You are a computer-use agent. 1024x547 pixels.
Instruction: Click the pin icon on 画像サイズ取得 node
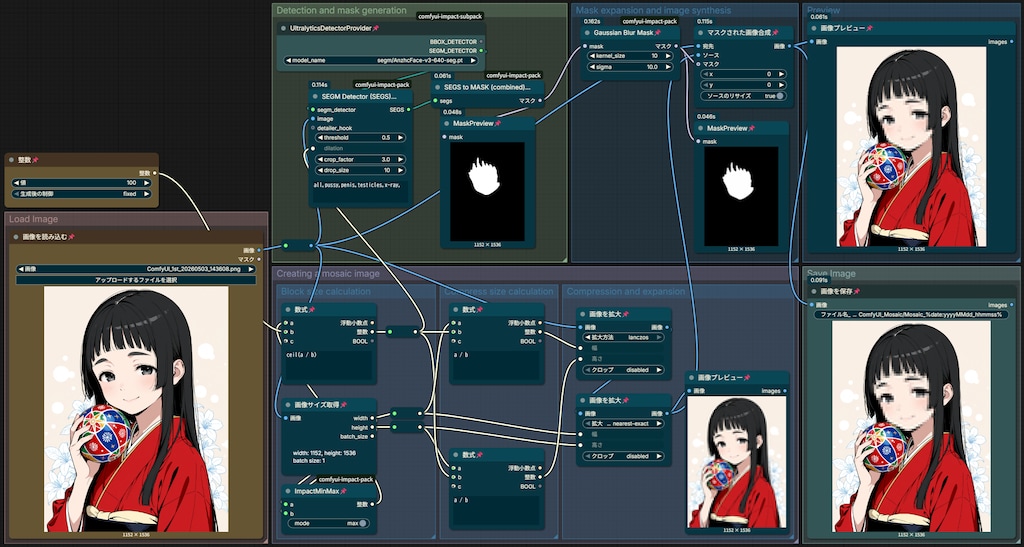point(343,405)
